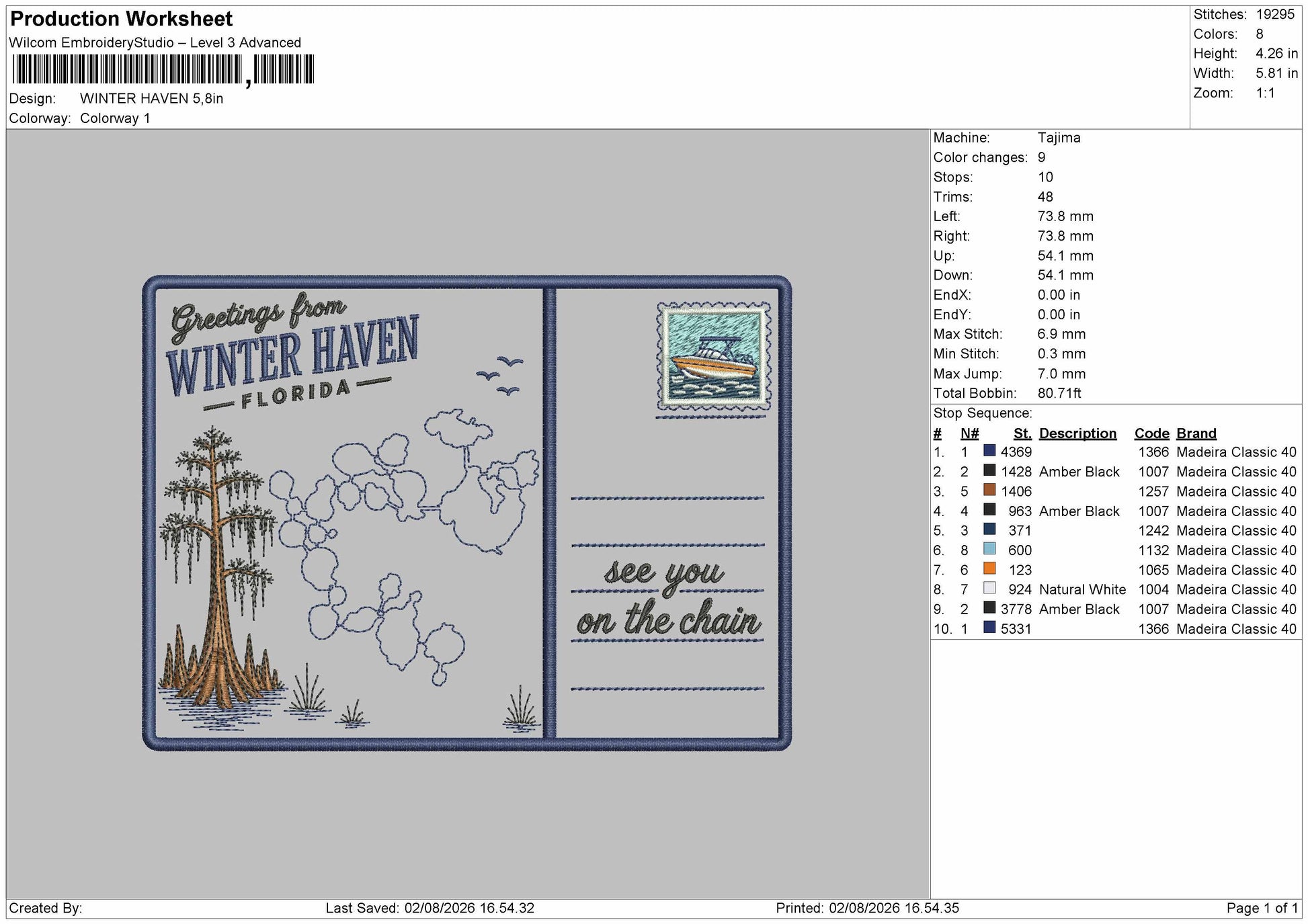
Task: Click the 'Created By:' footer label
Action: (46, 908)
